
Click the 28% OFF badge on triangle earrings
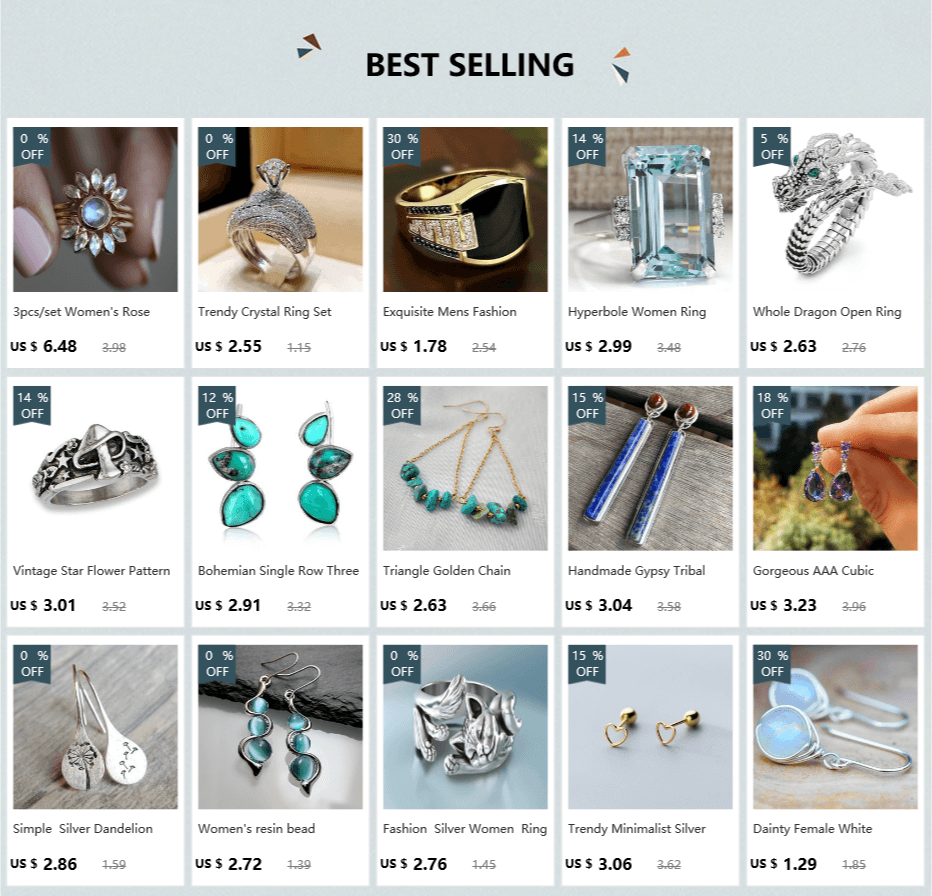[x=402, y=405]
